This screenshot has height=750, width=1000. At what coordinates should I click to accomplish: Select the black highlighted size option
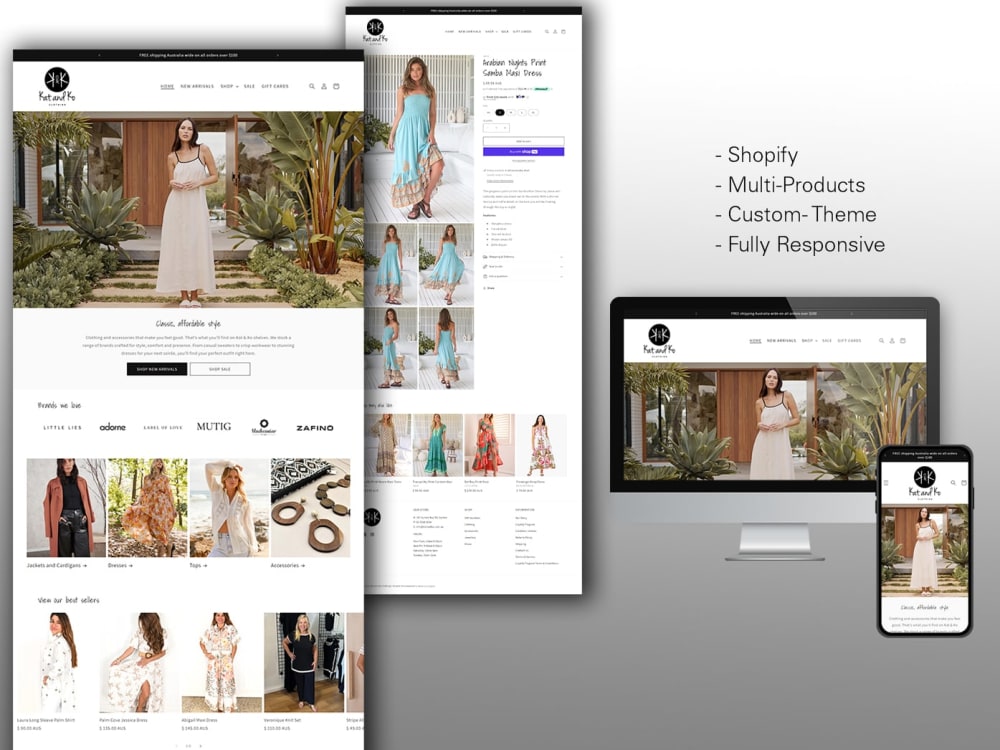pos(500,112)
